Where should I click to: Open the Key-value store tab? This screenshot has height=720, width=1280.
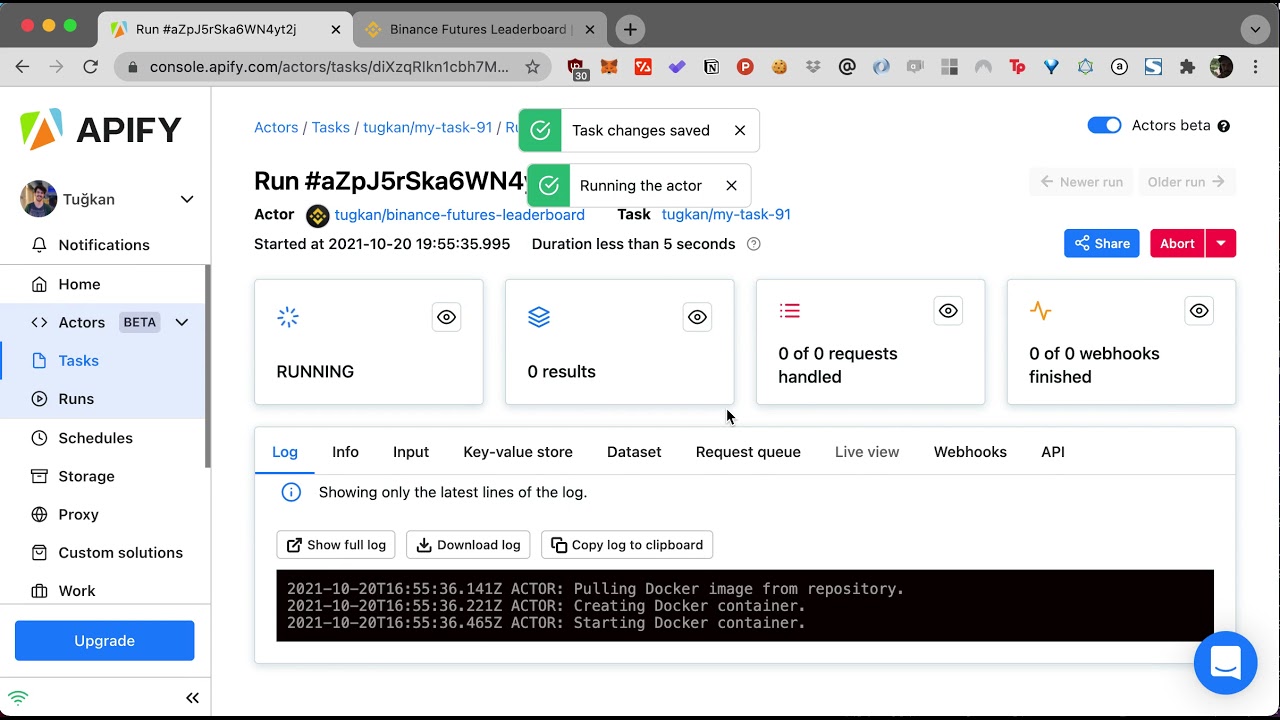[x=518, y=452]
